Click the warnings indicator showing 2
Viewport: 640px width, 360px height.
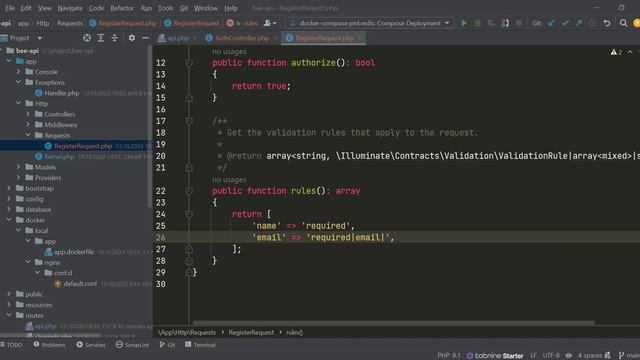616,52
